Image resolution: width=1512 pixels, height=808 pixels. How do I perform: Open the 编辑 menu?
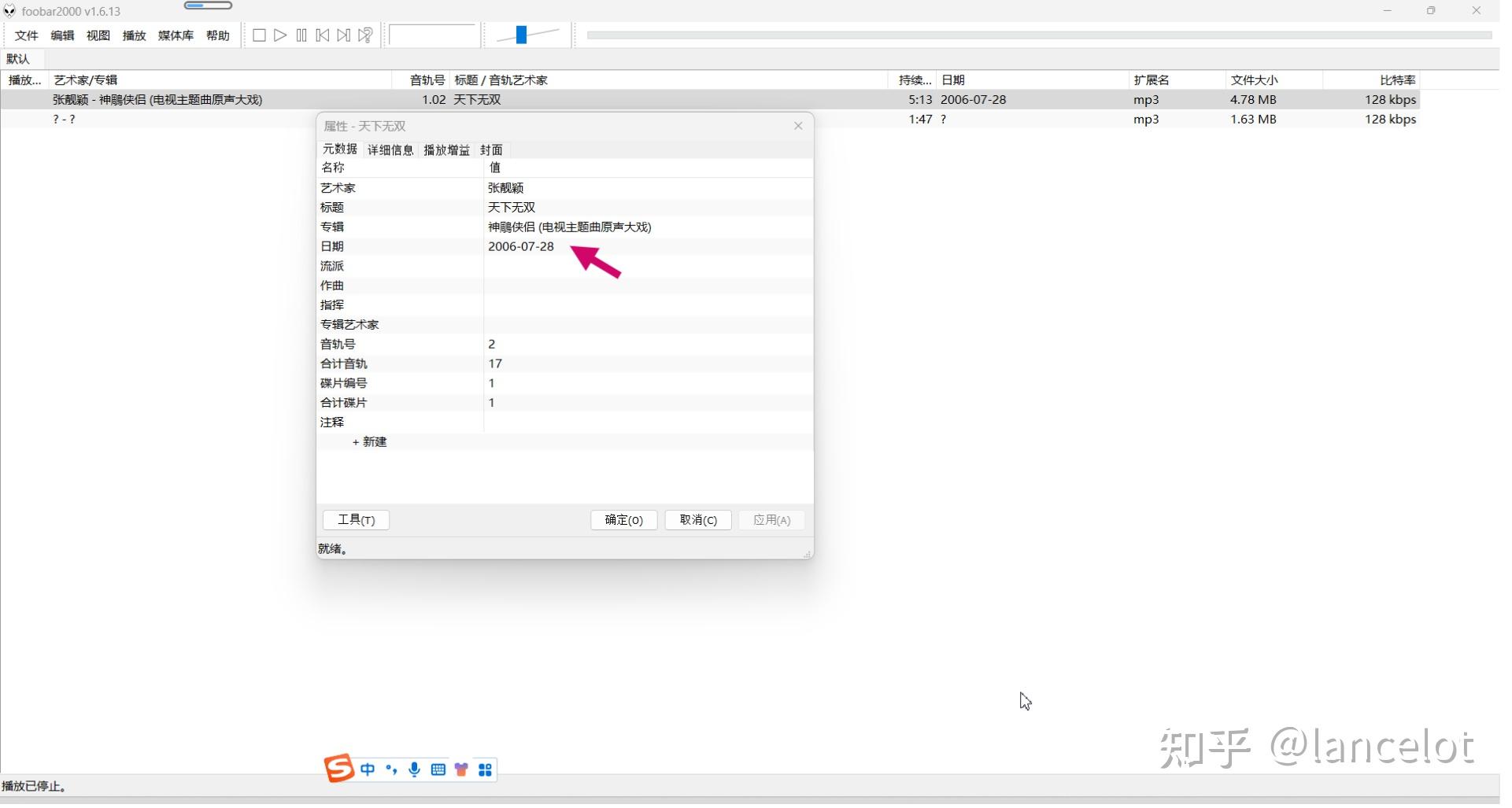(x=63, y=35)
